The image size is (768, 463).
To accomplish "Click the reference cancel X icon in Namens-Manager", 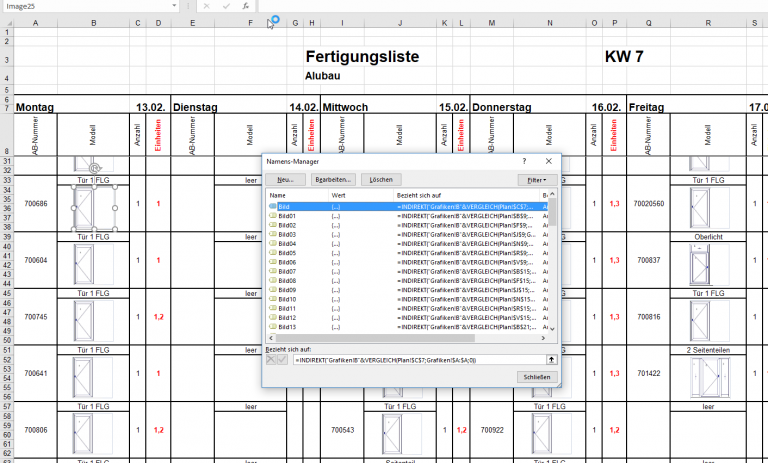I will [x=271, y=360].
